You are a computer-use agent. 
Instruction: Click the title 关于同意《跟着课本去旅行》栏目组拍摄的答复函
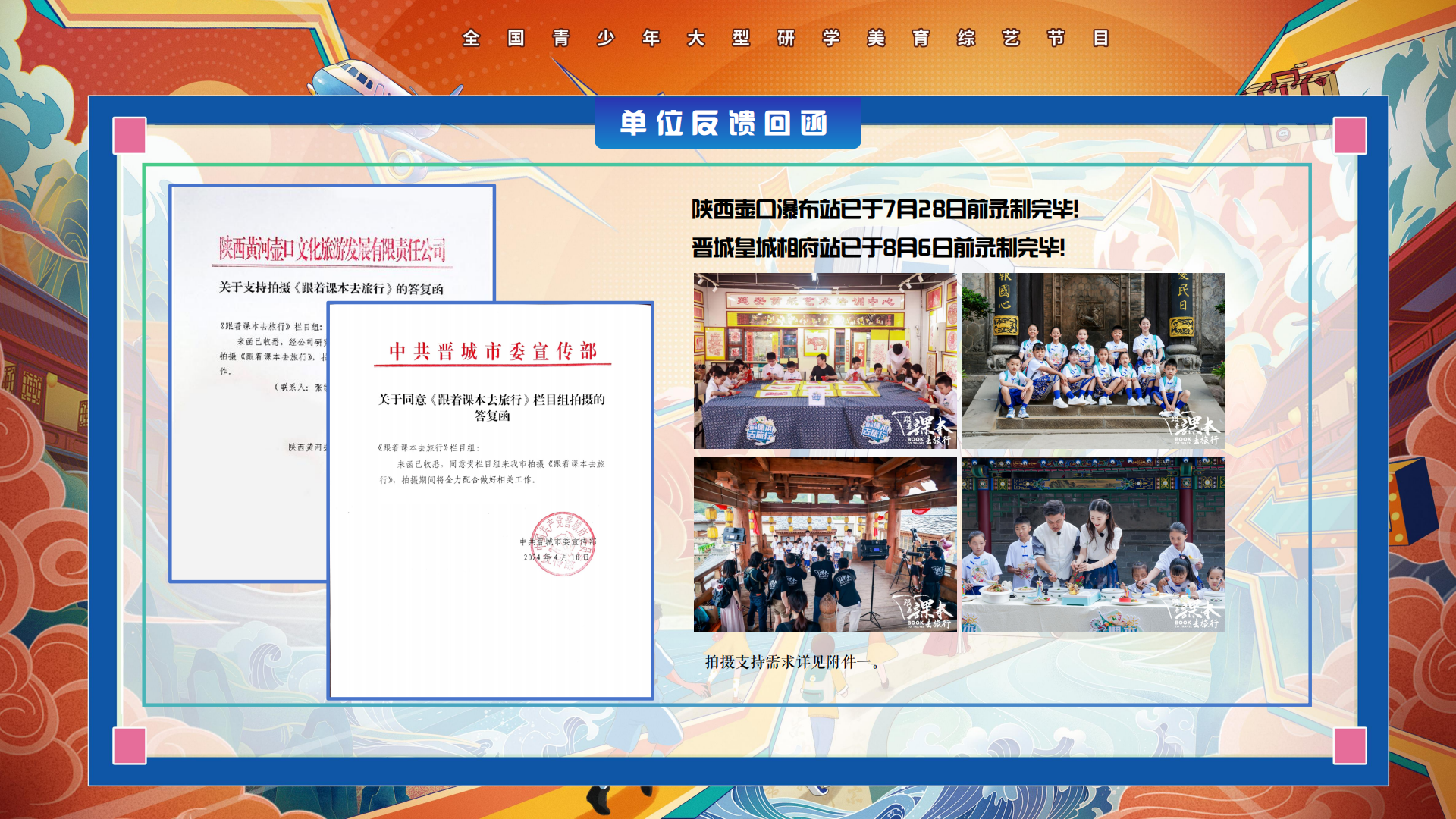click(x=491, y=407)
